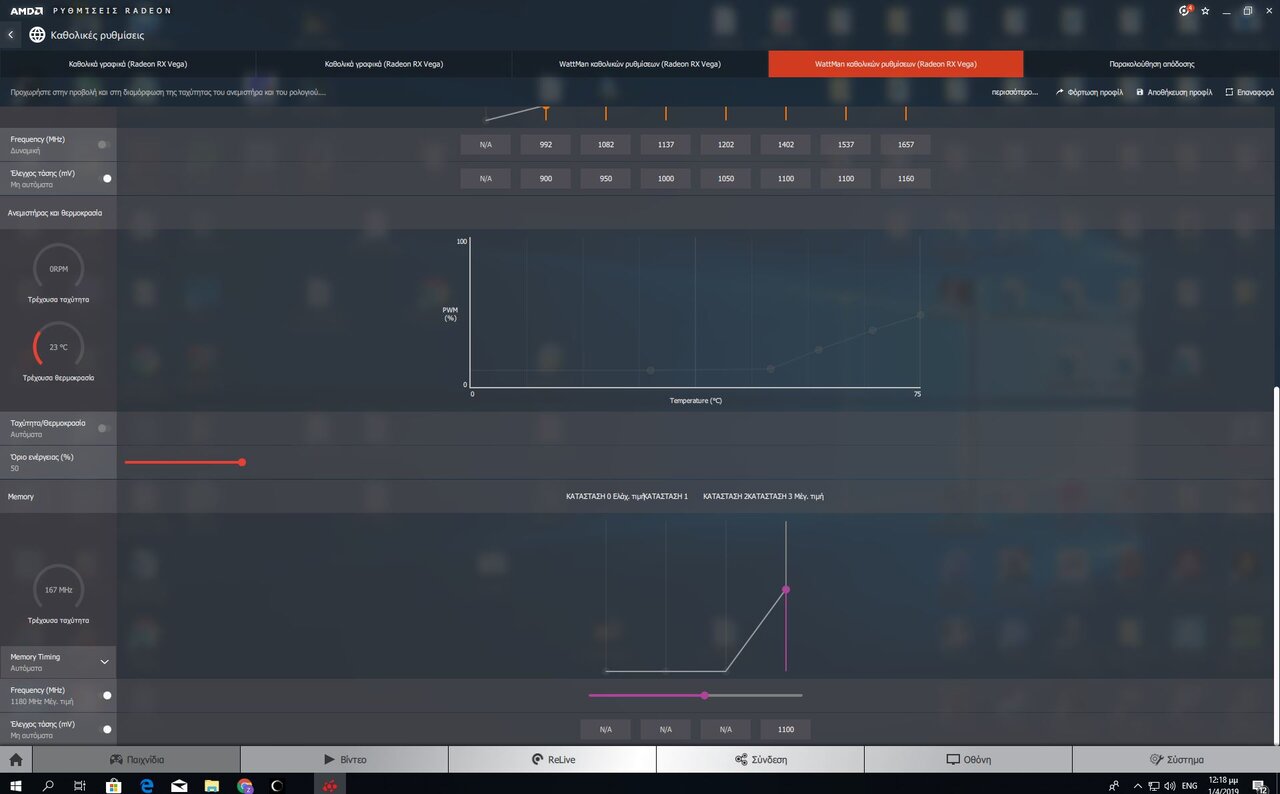Open ReLive section in bottom bar
This screenshot has width=1280, height=794.
552,760
